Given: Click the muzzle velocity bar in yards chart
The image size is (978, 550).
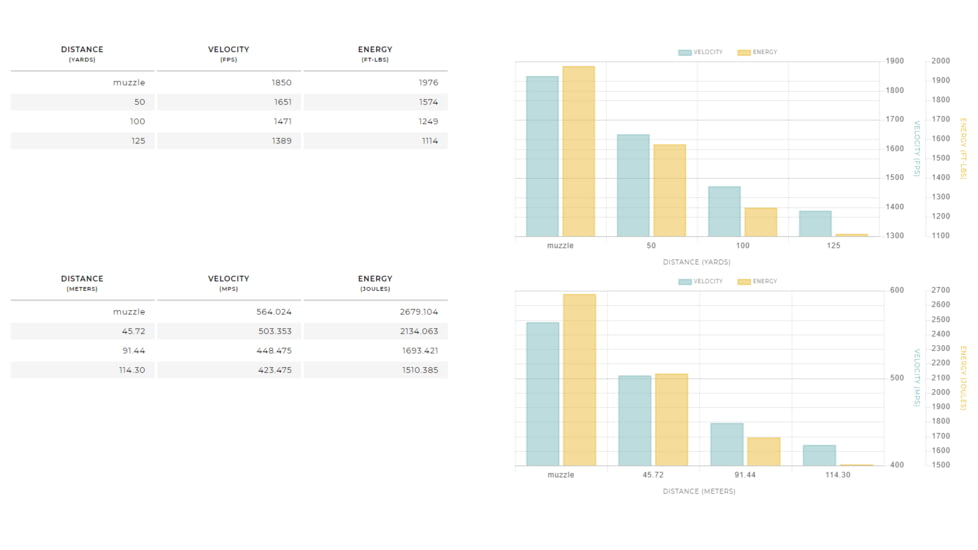Looking at the screenshot, I should click(542, 157).
